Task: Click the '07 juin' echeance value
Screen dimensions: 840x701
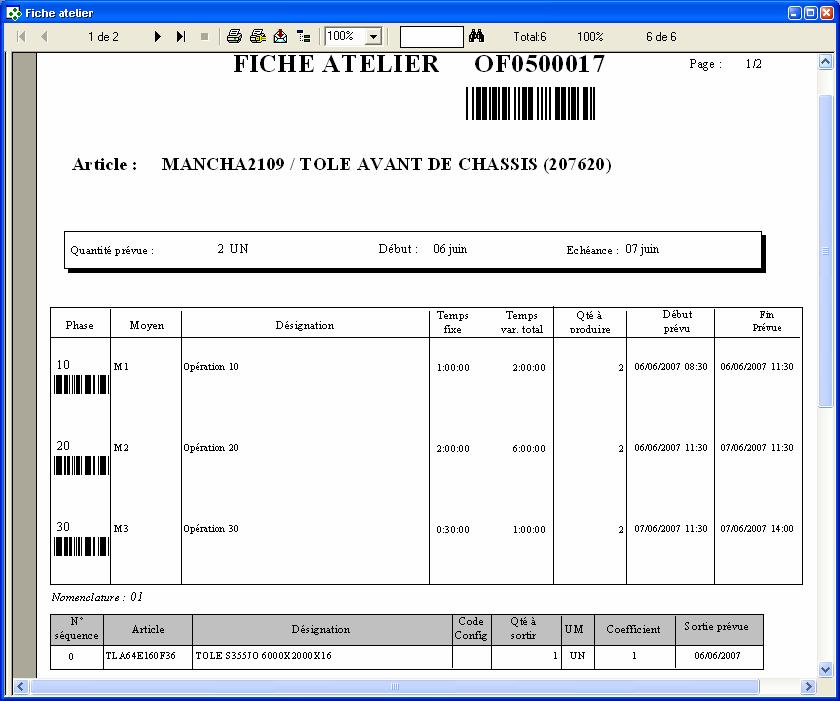Action: tap(642, 249)
